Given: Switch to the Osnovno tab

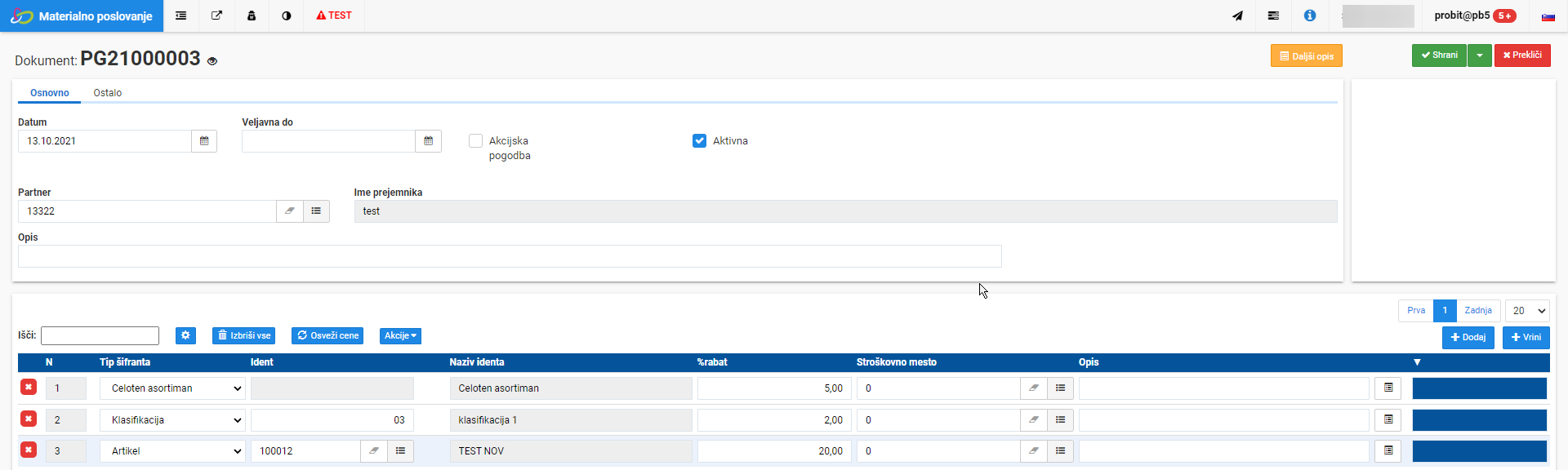Looking at the screenshot, I should [x=50, y=93].
